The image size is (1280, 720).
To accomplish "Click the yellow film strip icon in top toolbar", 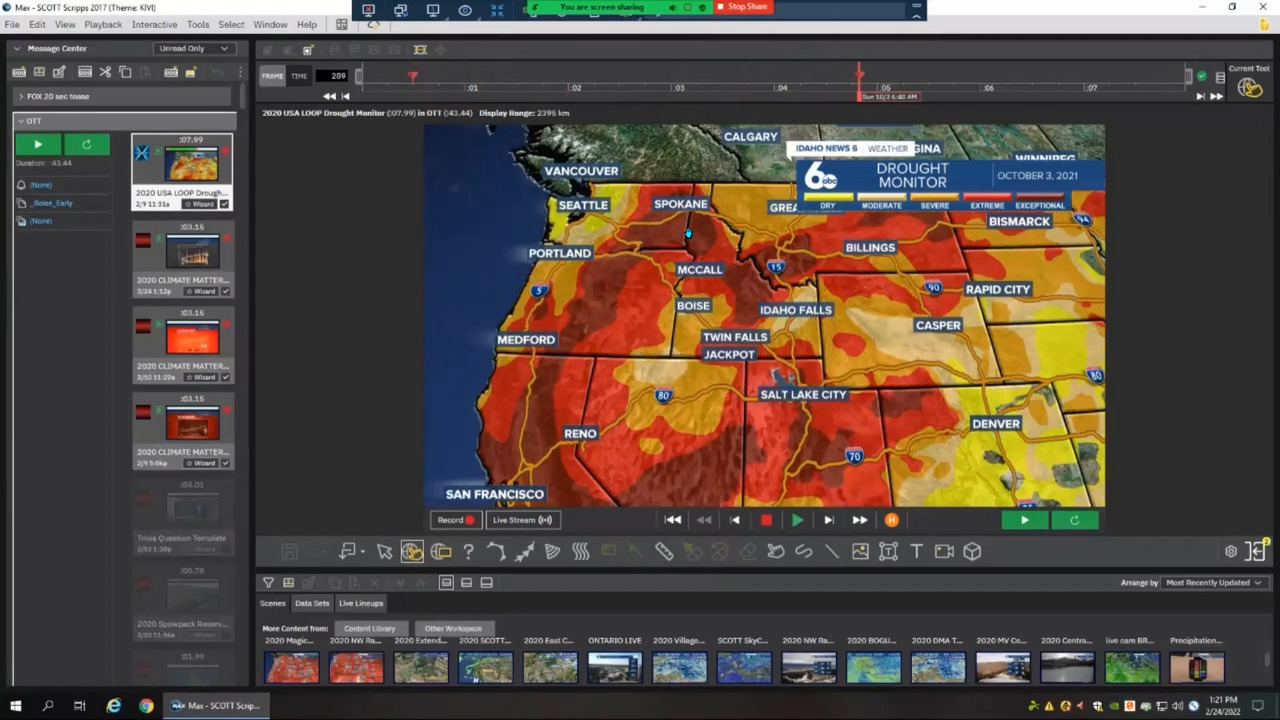I will [420, 50].
